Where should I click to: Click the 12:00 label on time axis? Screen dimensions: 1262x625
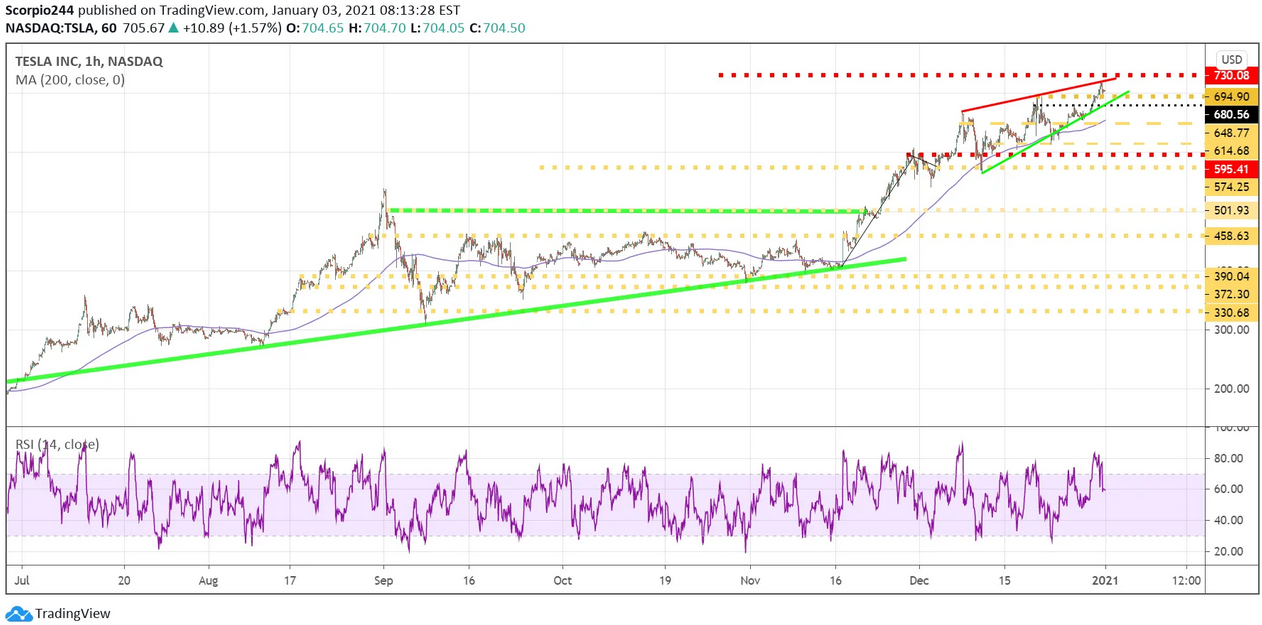pyautogui.click(x=1186, y=579)
